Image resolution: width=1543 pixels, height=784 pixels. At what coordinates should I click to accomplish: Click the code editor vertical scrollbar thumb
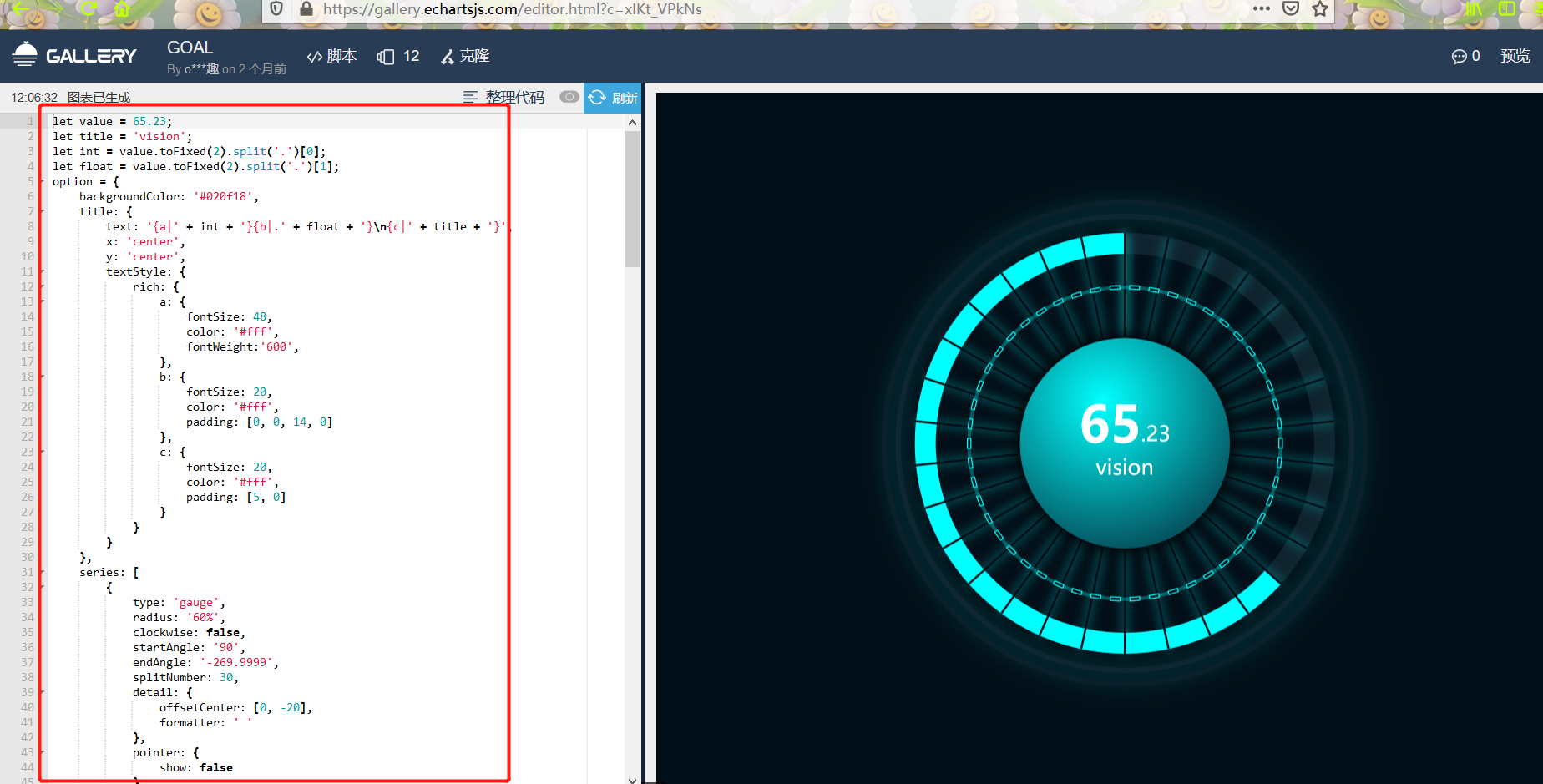tap(632, 199)
